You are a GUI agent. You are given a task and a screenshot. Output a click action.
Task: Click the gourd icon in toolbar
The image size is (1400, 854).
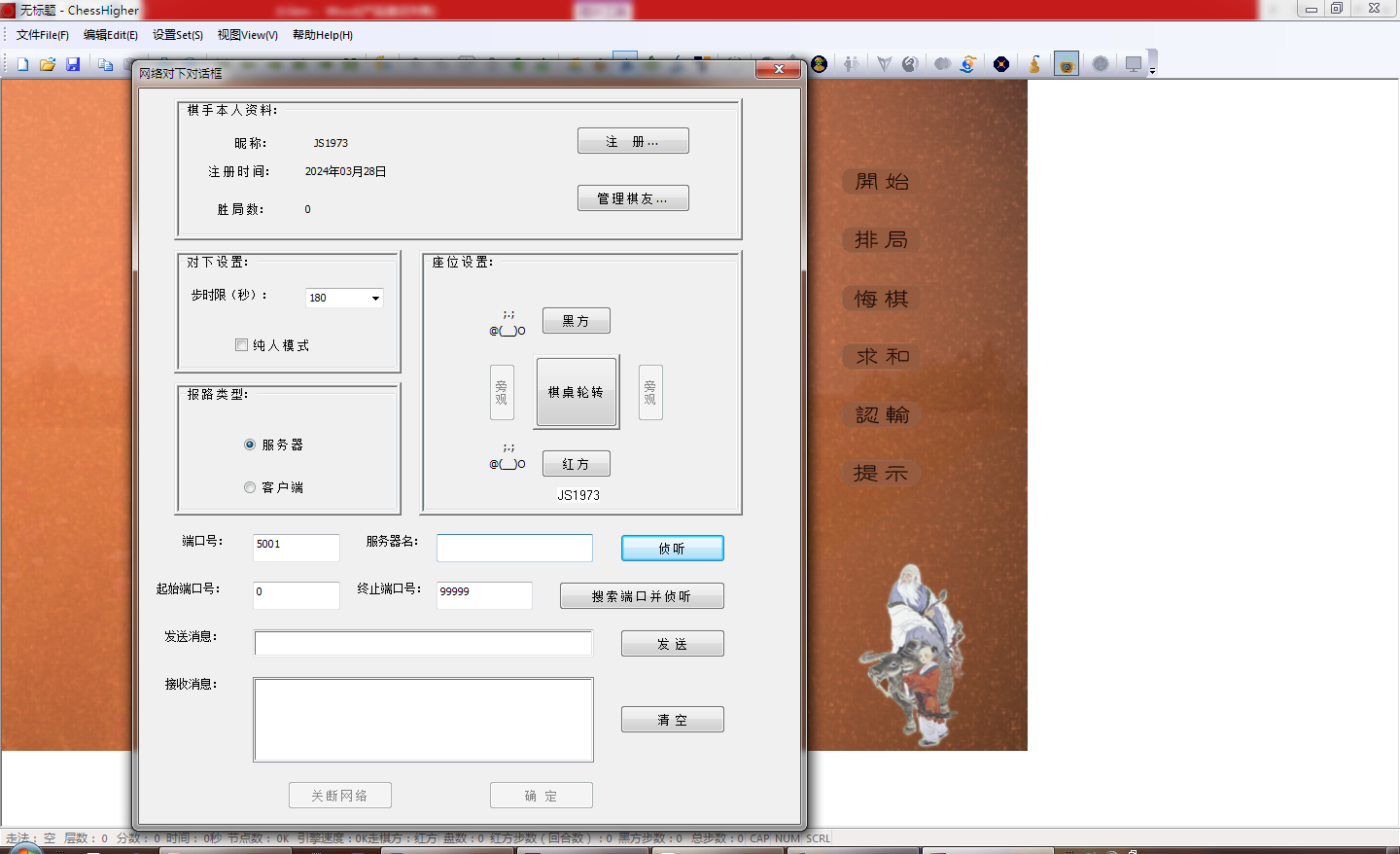1034,64
